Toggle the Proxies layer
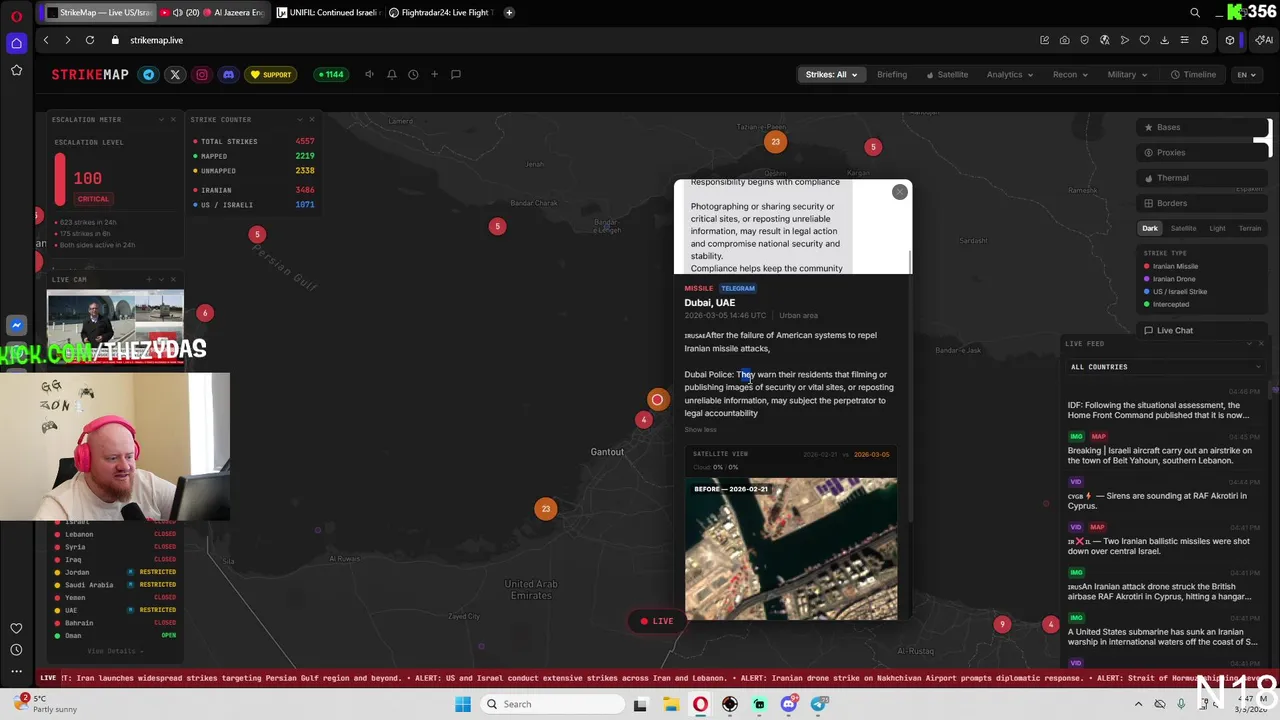Image resolution: width=1280 pixels, height=720 pixels. pos(1202,152)
